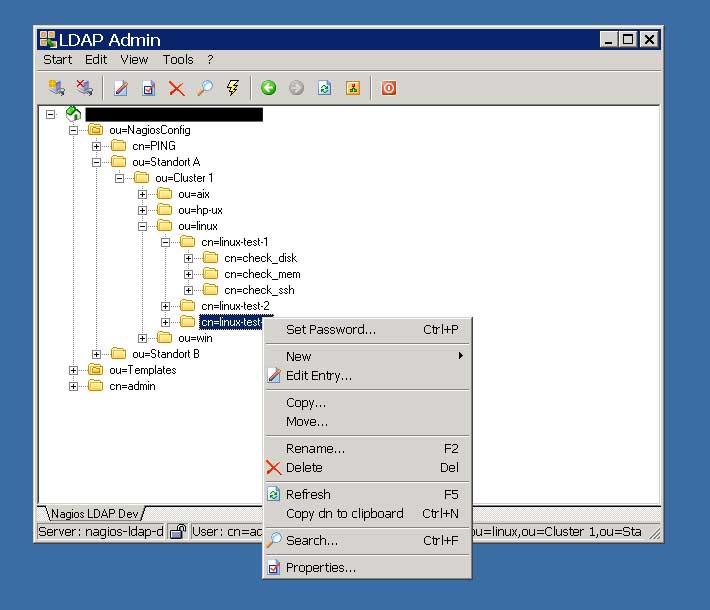The image size is (710, 610).
Task: Minimize the LDAP Admin window
Action: pyautogui.click(x=609, y=39)
